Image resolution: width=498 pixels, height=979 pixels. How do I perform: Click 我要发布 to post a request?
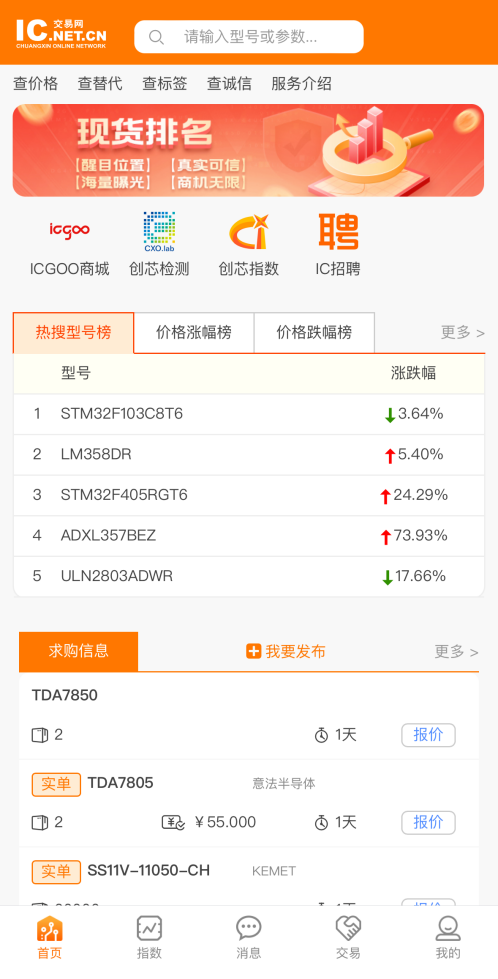tap(286, 652)
